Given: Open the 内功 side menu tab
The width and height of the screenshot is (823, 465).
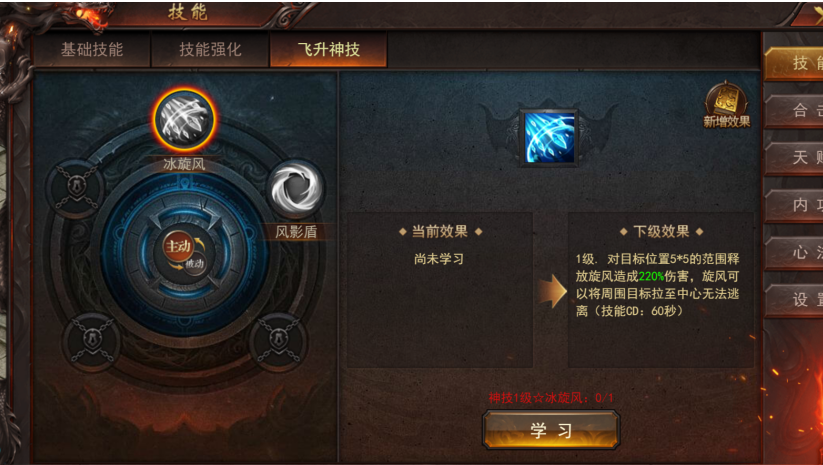Looking at the screenshot, I should point(794,205).
